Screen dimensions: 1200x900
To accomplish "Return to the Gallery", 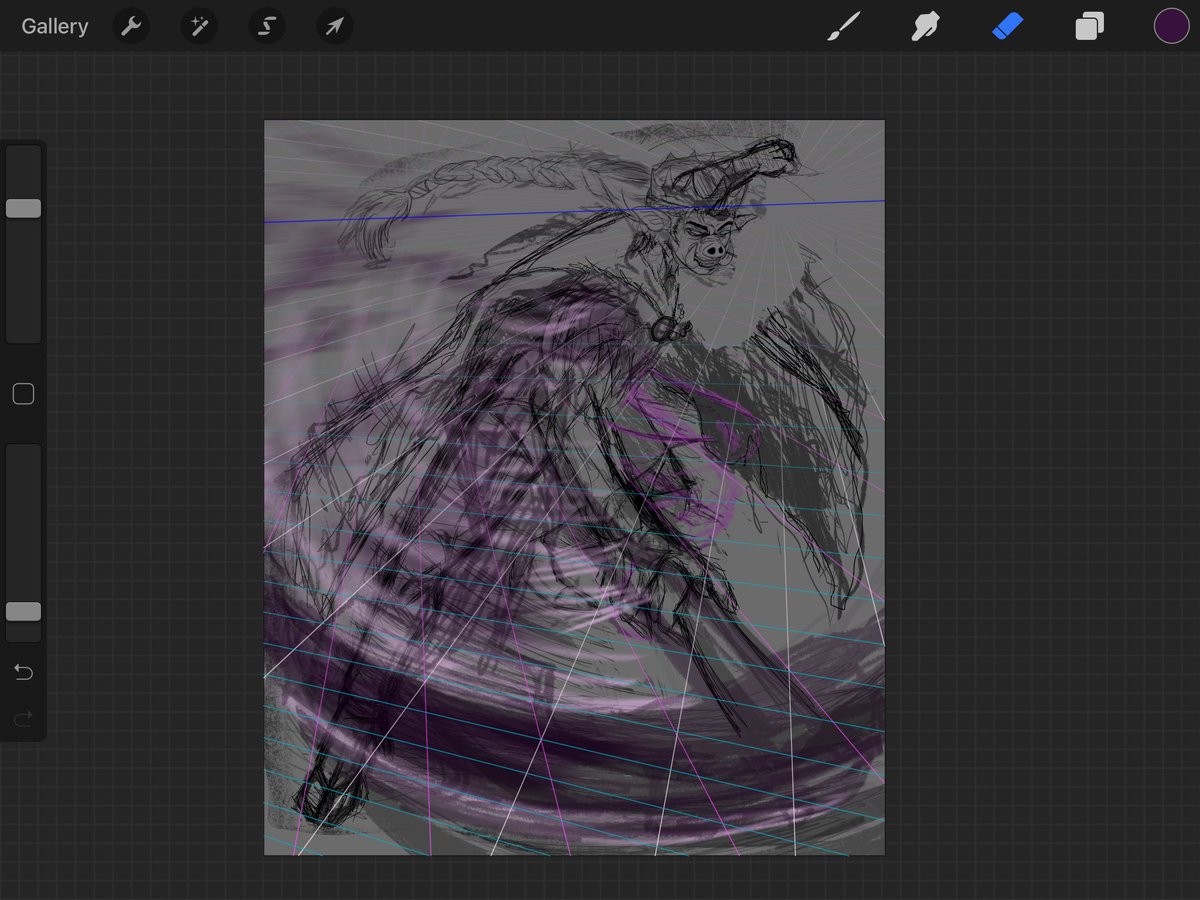I will (55, 26).
